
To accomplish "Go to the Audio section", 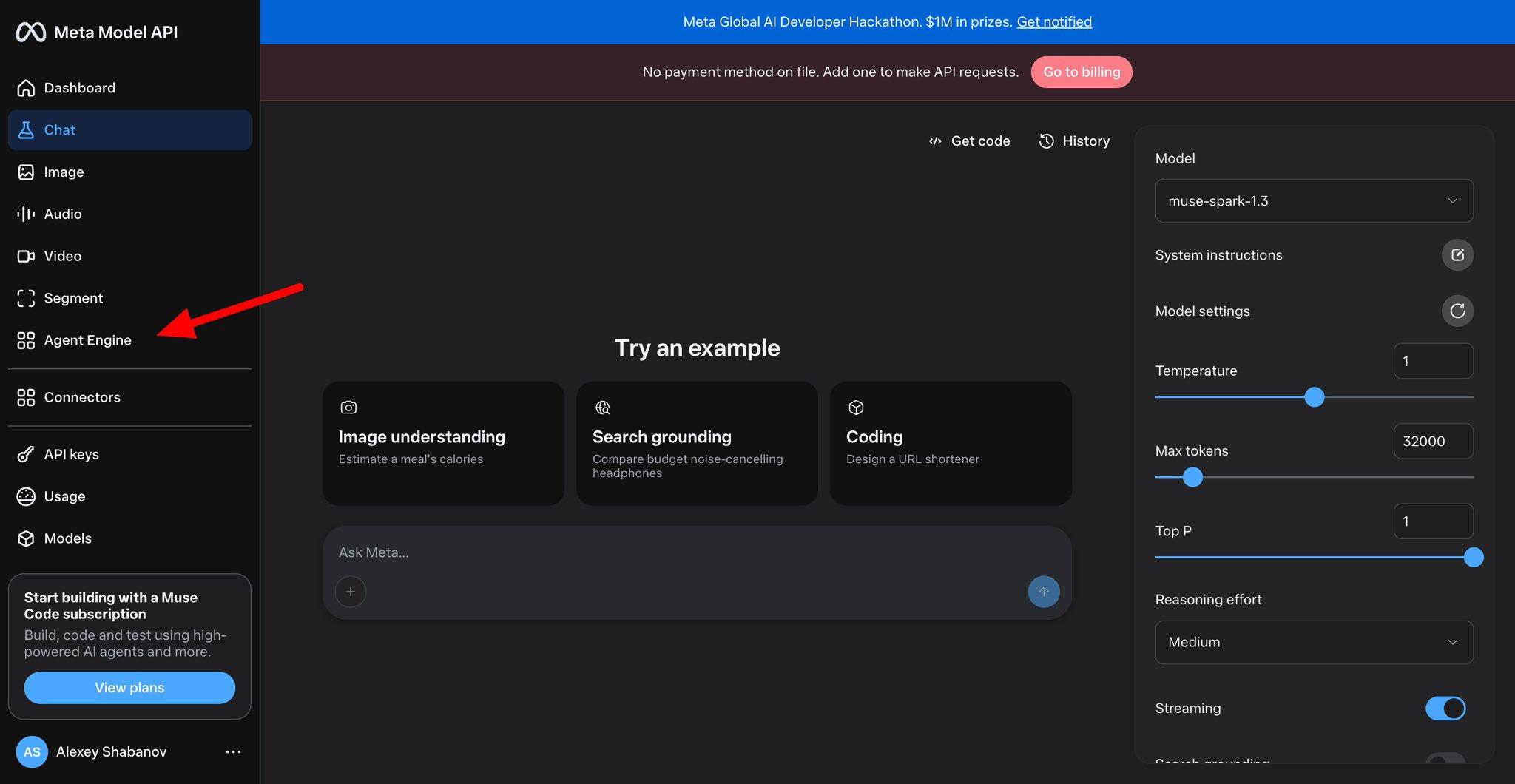I will [129, 214].
